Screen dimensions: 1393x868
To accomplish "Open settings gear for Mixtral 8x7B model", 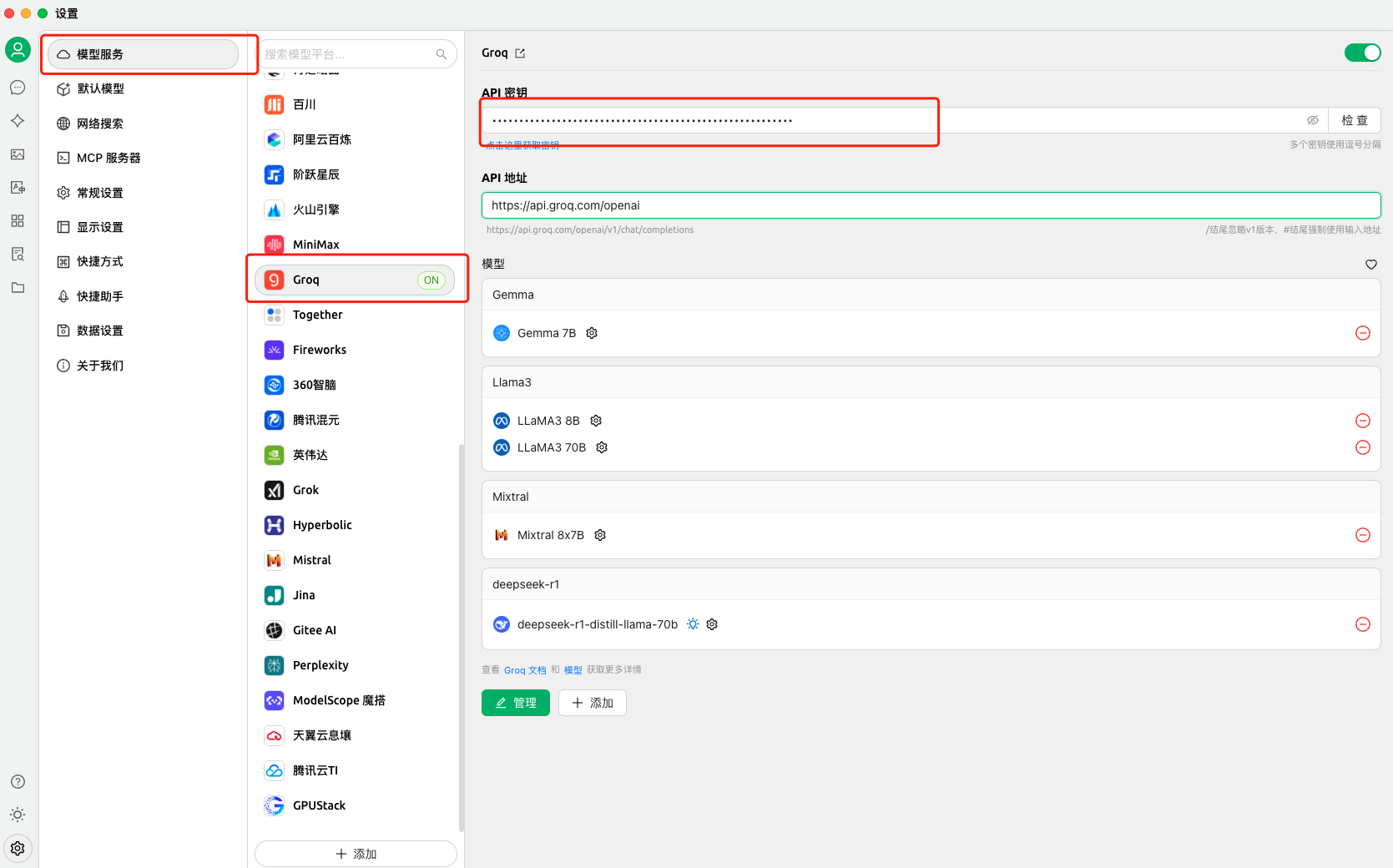I will 599,534.
